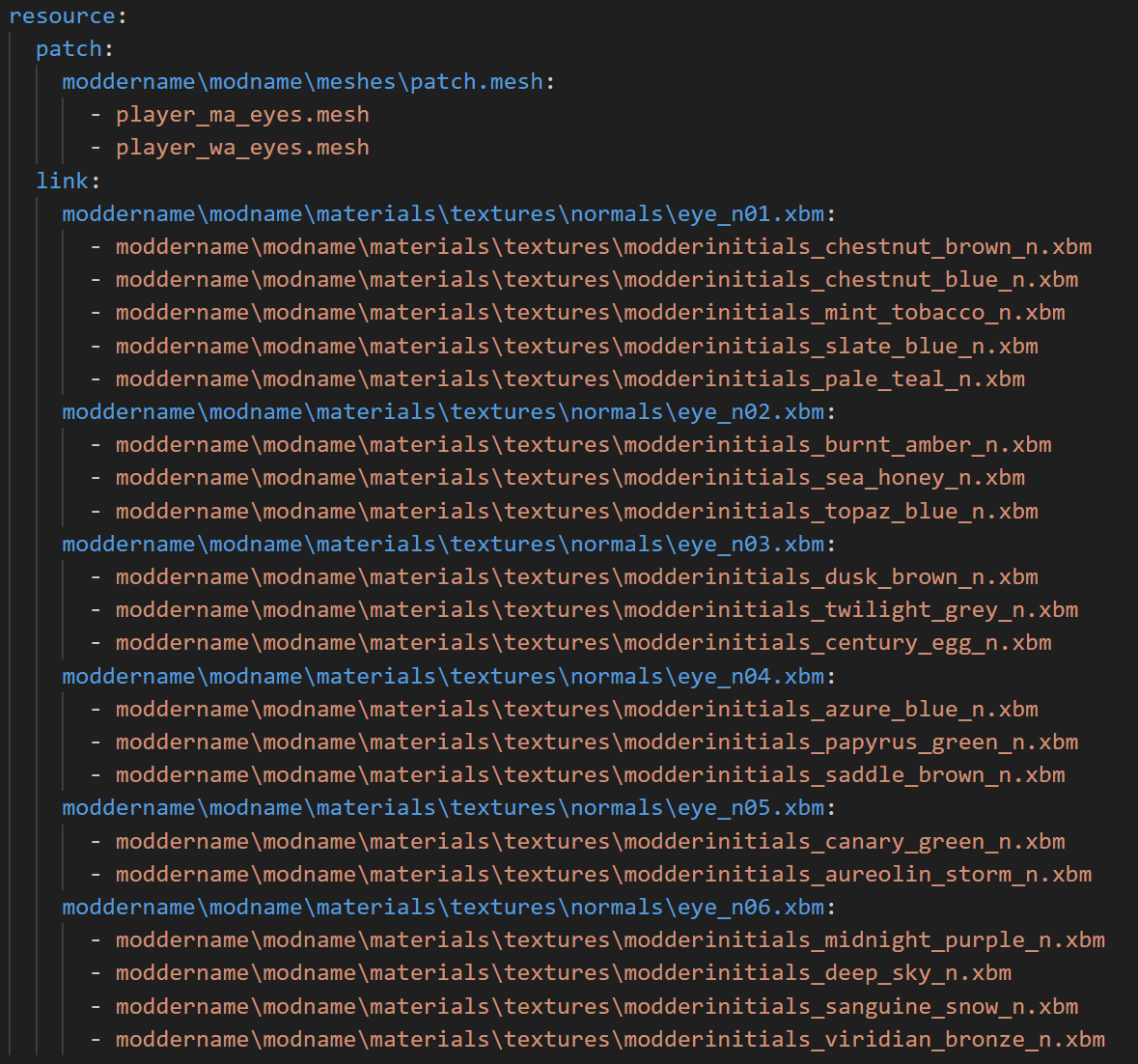Image resolution: width=1138 pixels, height=1064 pixels.
Task: Place cursor on the viridian_bronze_n.xbm entry
Action: click(x=610, y=1040)
